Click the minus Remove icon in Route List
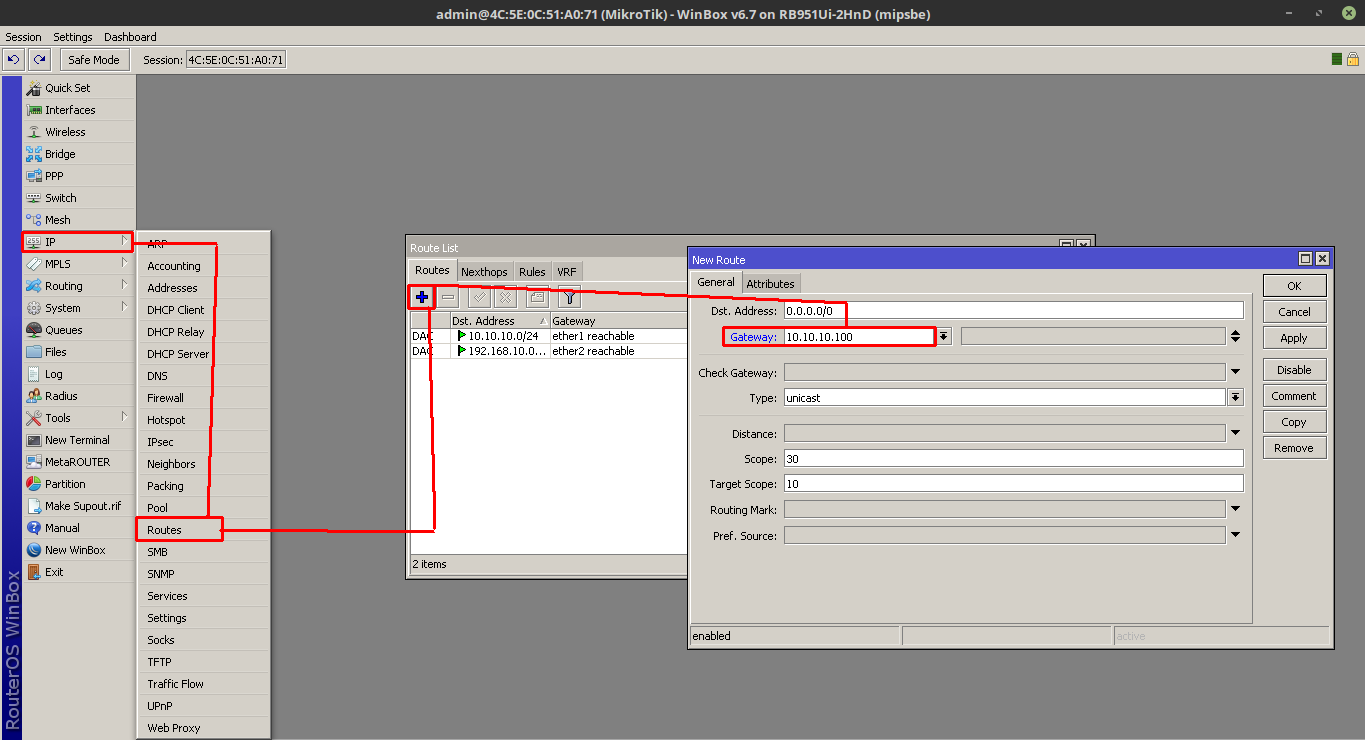This screenshot has height=740, width=1365. (x=449, y=297)
